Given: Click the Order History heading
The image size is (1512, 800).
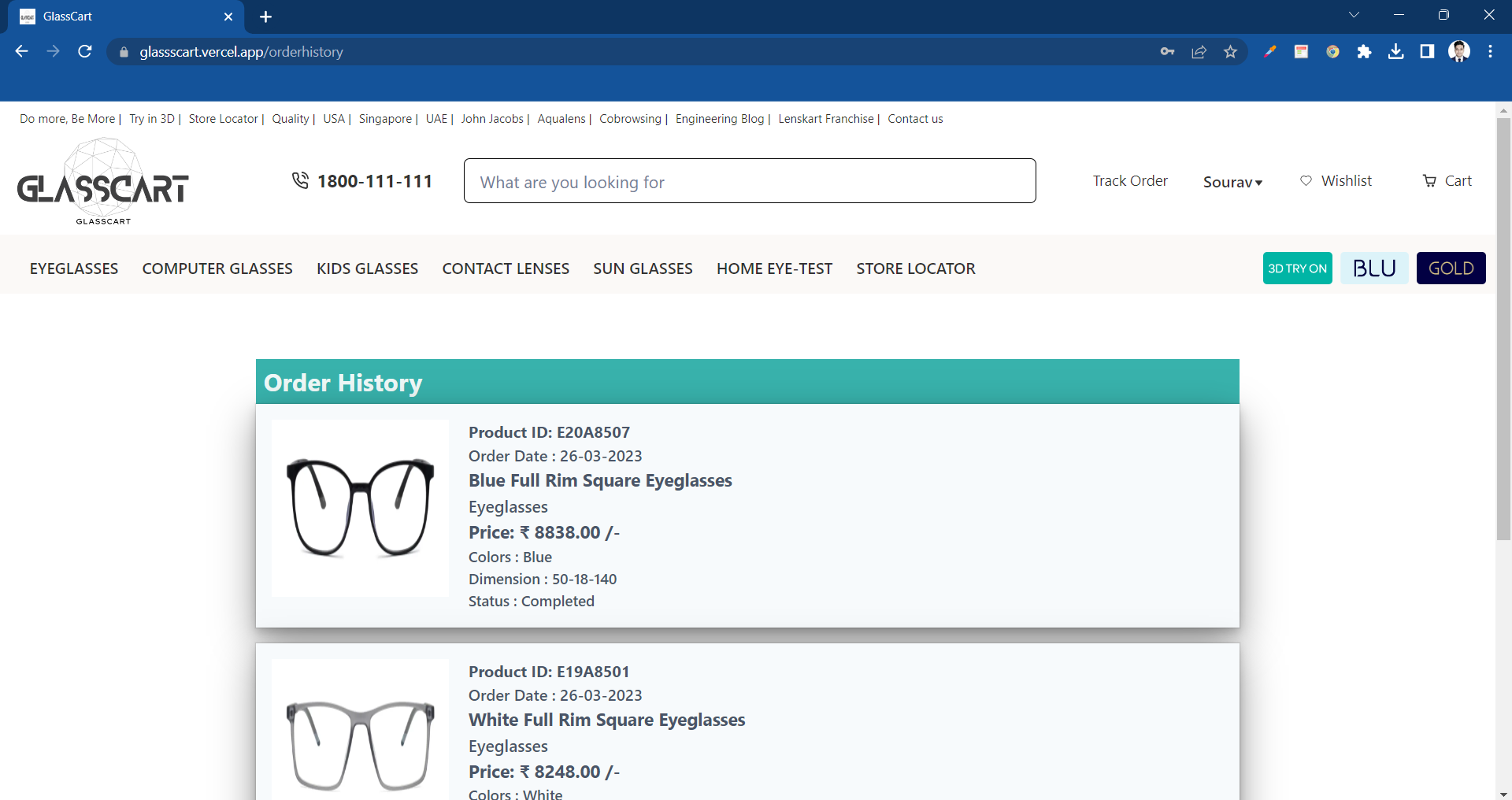Looking at the screenshot, I should [343, 383].
